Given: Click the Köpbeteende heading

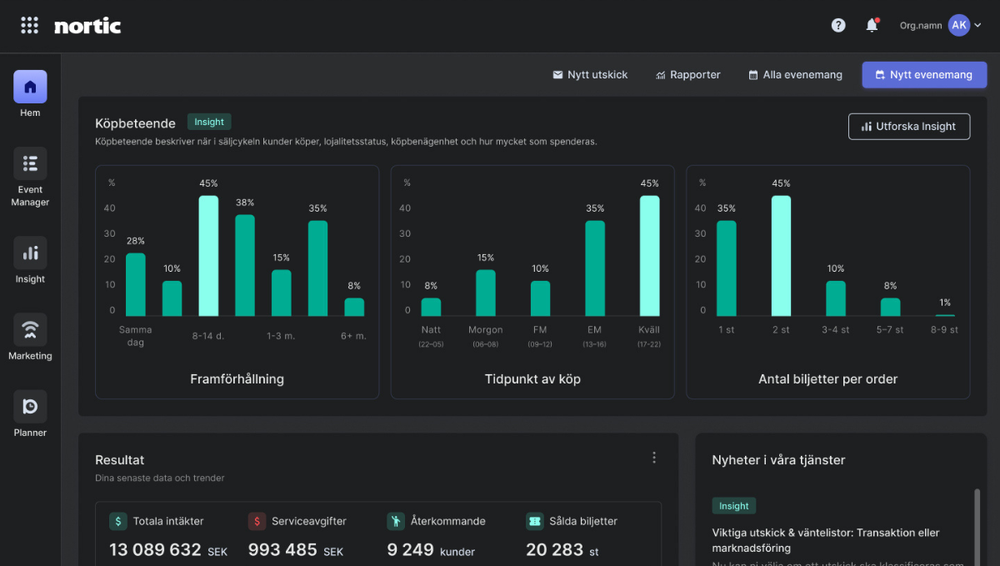Looking at the screenshot, I should point(135,123).
